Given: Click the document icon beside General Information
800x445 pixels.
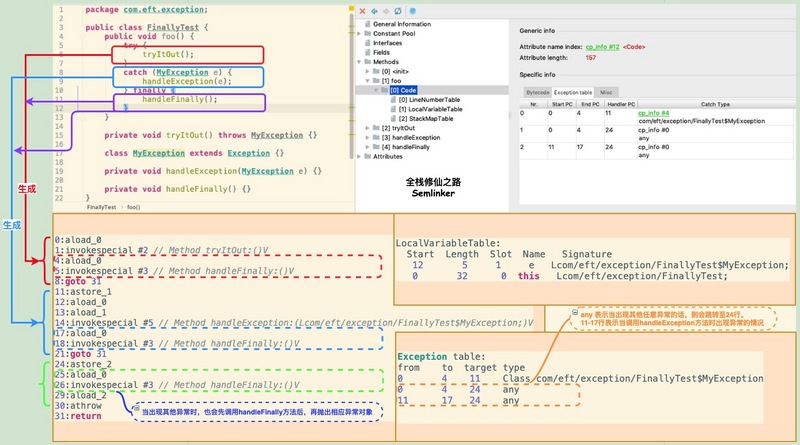Looking at the screenshot, I should click(367, 24).
